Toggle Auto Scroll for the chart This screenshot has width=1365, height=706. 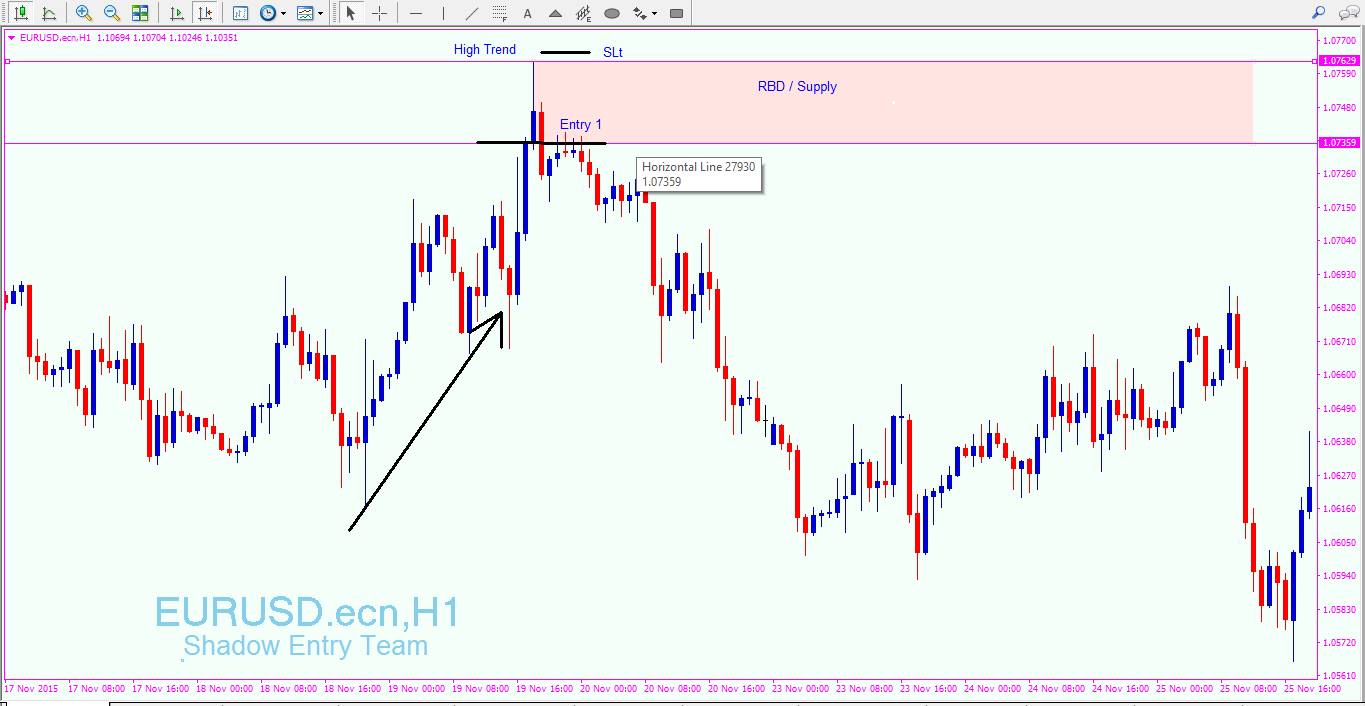pos(176,13)
